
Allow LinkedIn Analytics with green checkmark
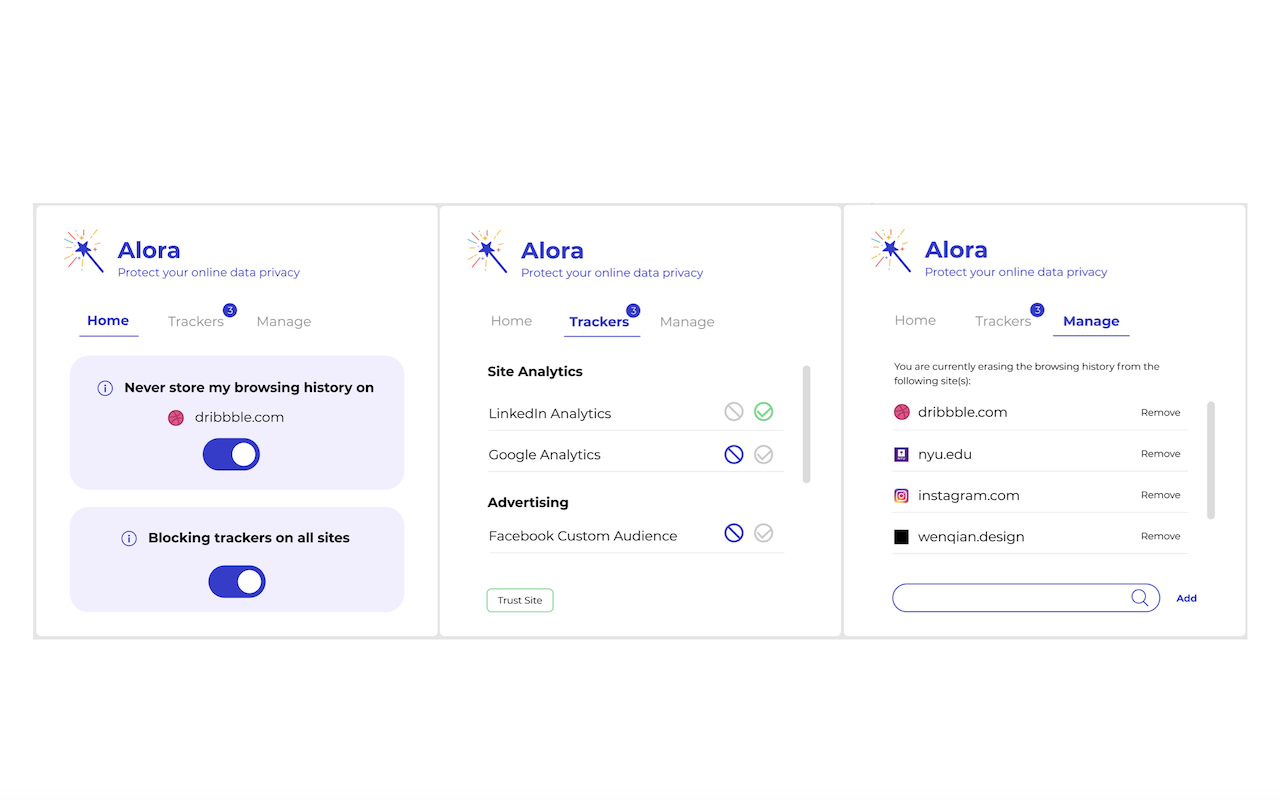click(764, 411)
